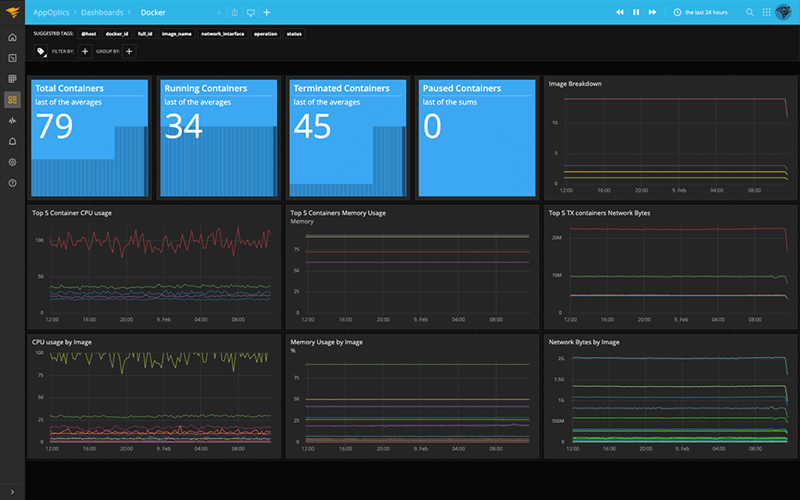
Task: Select the highlighted Dashboards sidebar icon
Action: click(x=12, y=99)
